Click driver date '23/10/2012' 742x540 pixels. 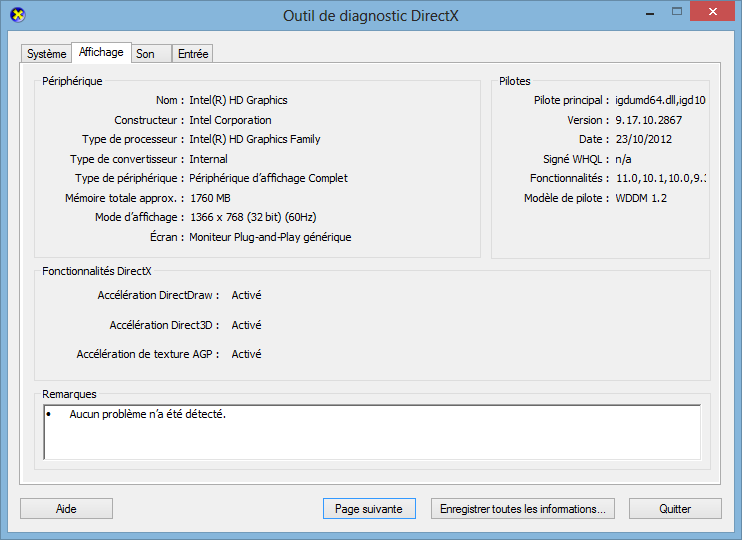click(x=644, y=139)
